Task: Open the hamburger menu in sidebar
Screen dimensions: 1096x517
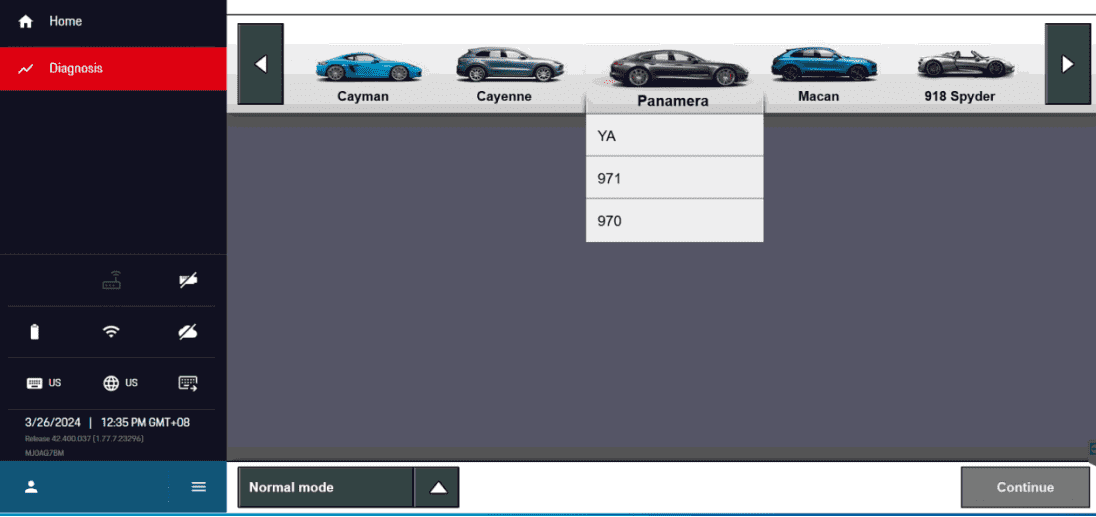Action: (199, 487)
